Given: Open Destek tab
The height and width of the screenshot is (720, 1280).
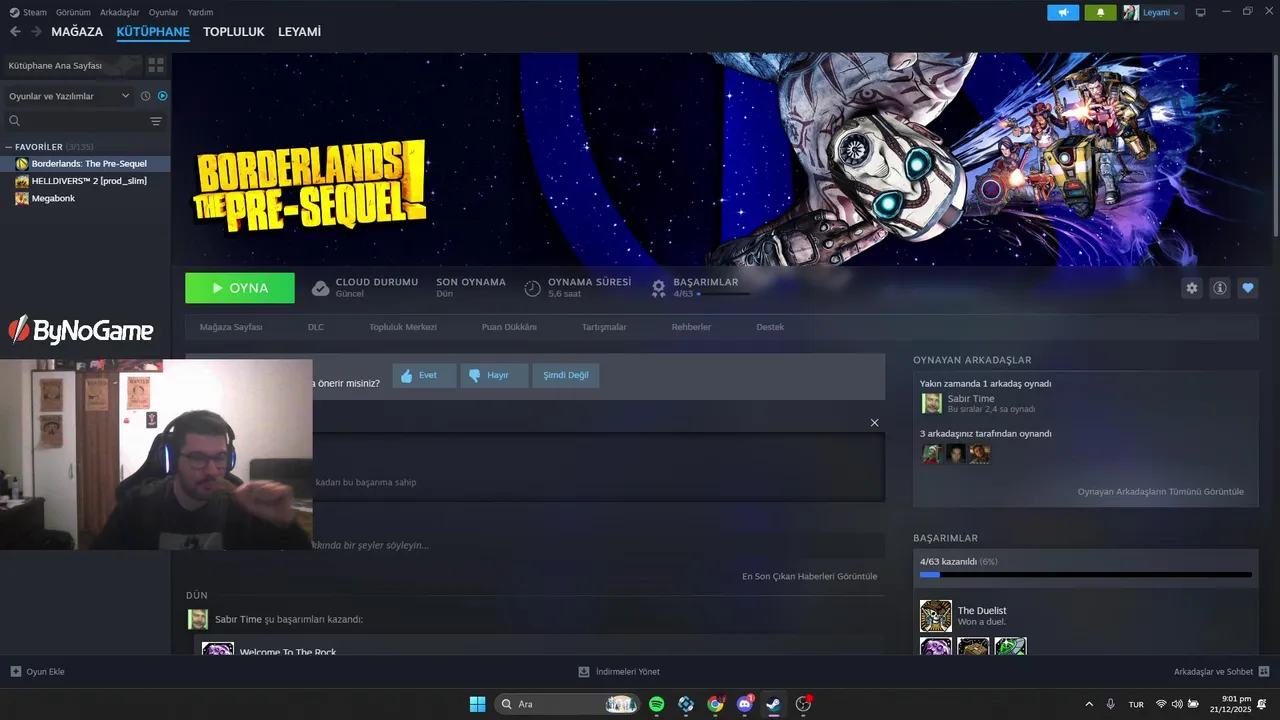Looking at the screenshot, I should (770, 327).
